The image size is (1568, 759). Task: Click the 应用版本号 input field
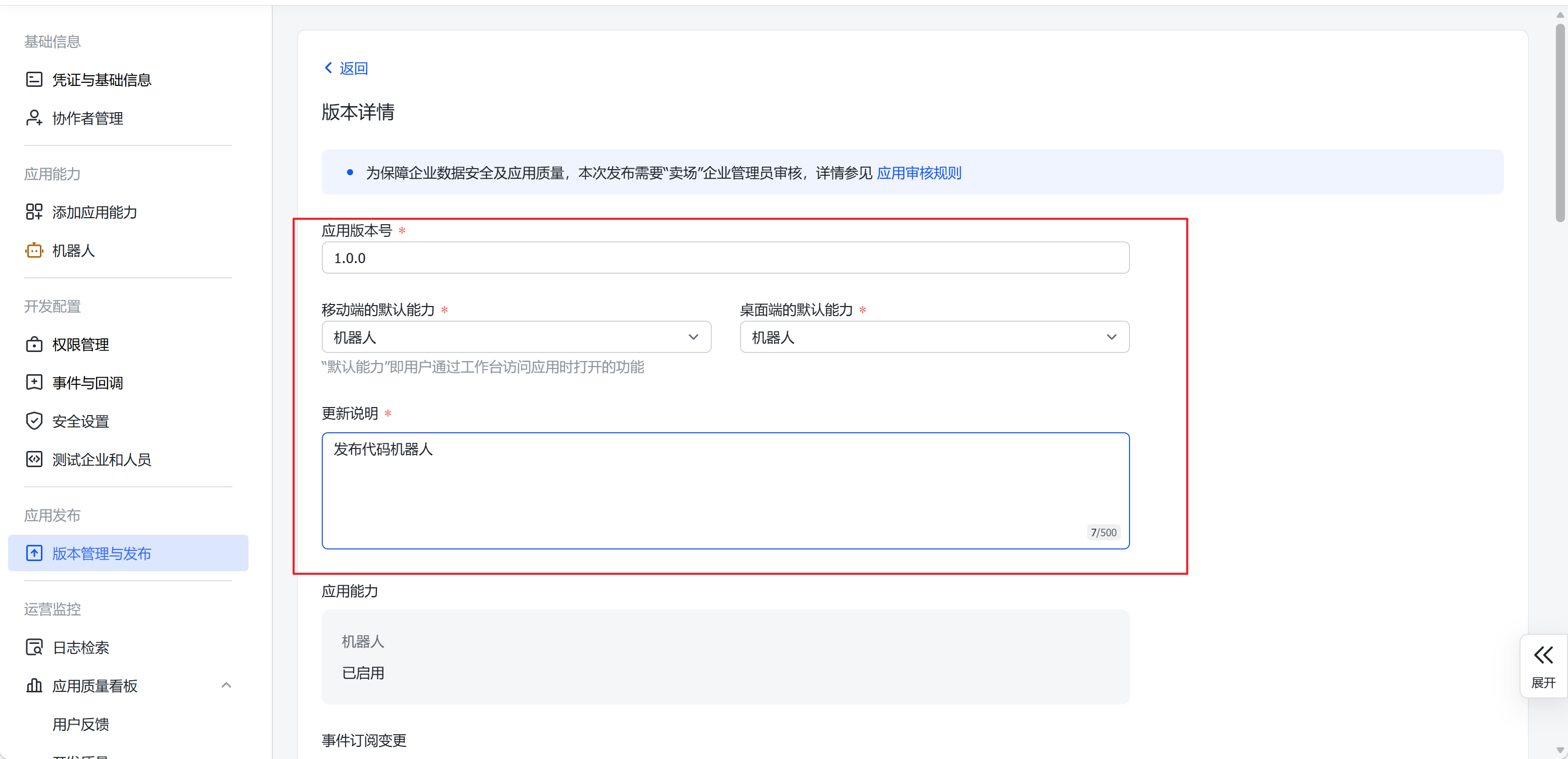pyautogui.click(x=724, y=258)
